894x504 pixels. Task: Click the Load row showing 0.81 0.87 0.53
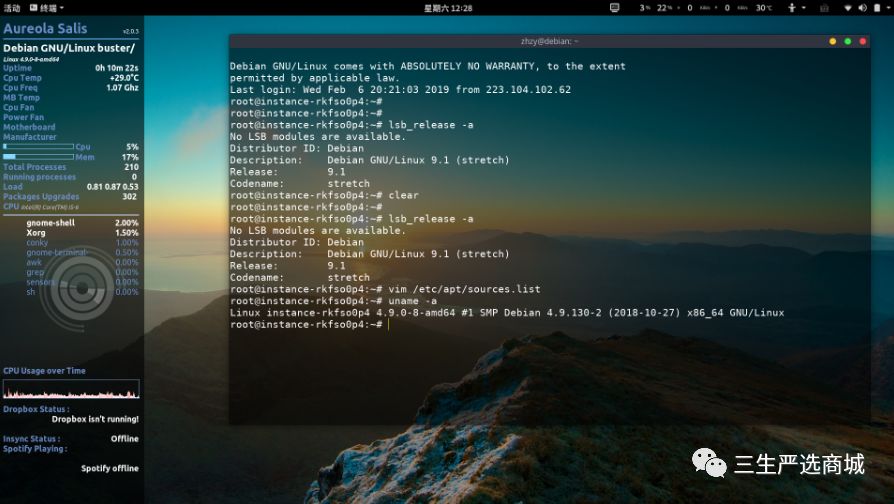71,186
